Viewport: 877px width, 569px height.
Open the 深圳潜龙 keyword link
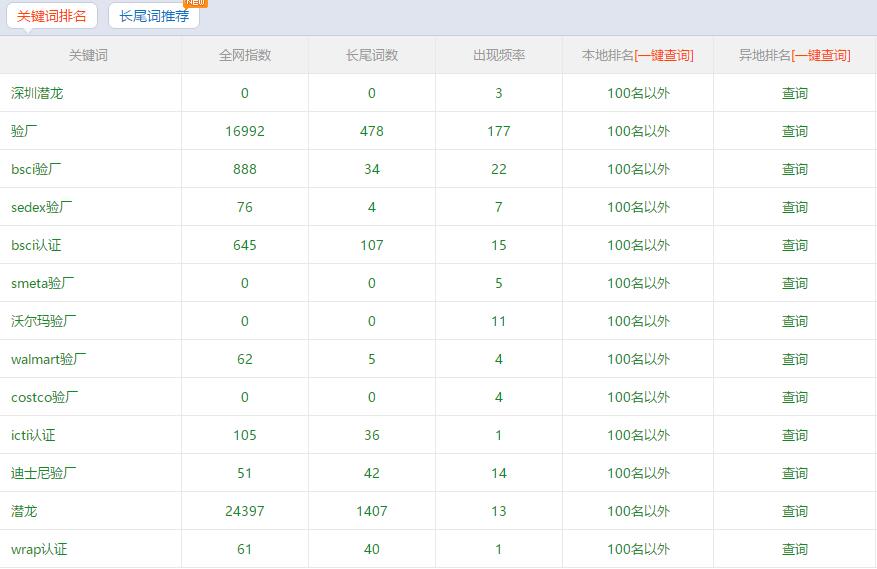[x=37, y=94]
